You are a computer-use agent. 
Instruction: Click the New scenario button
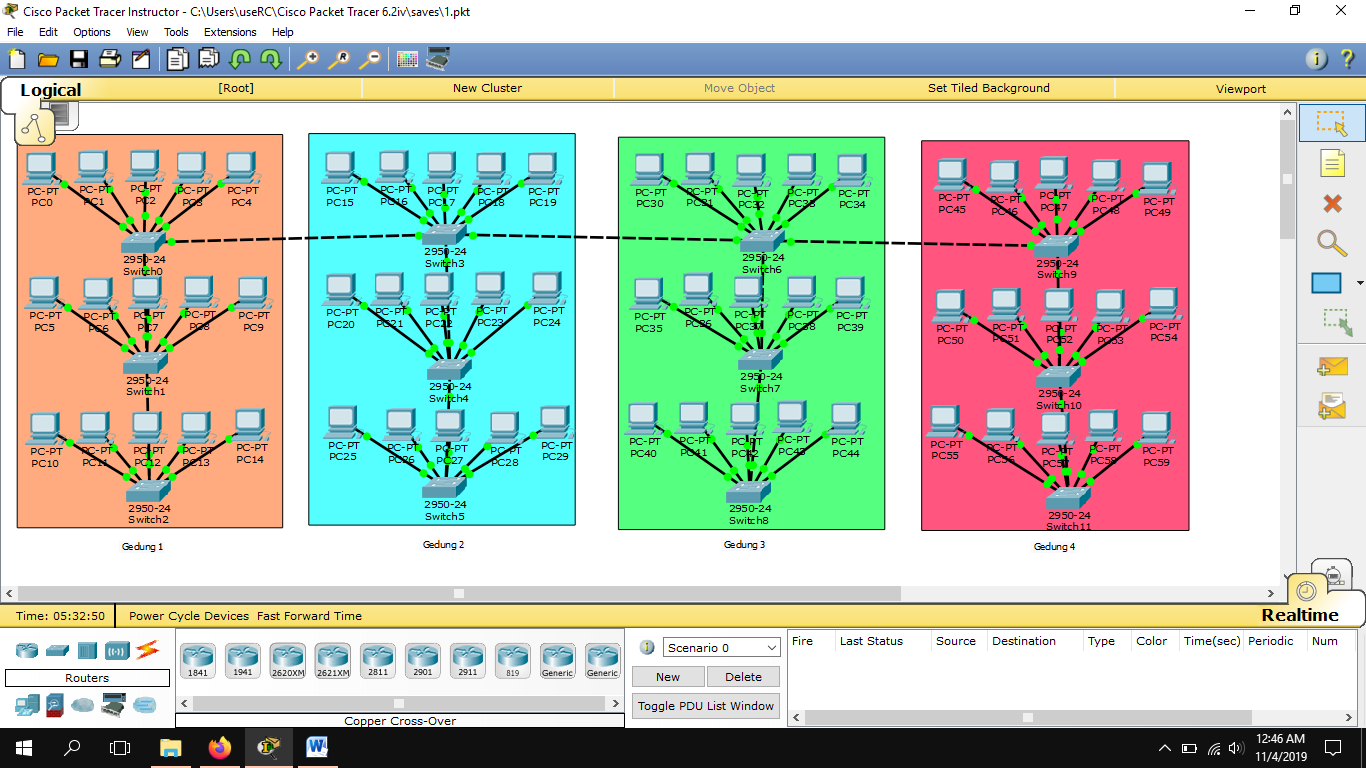point(668,677)
